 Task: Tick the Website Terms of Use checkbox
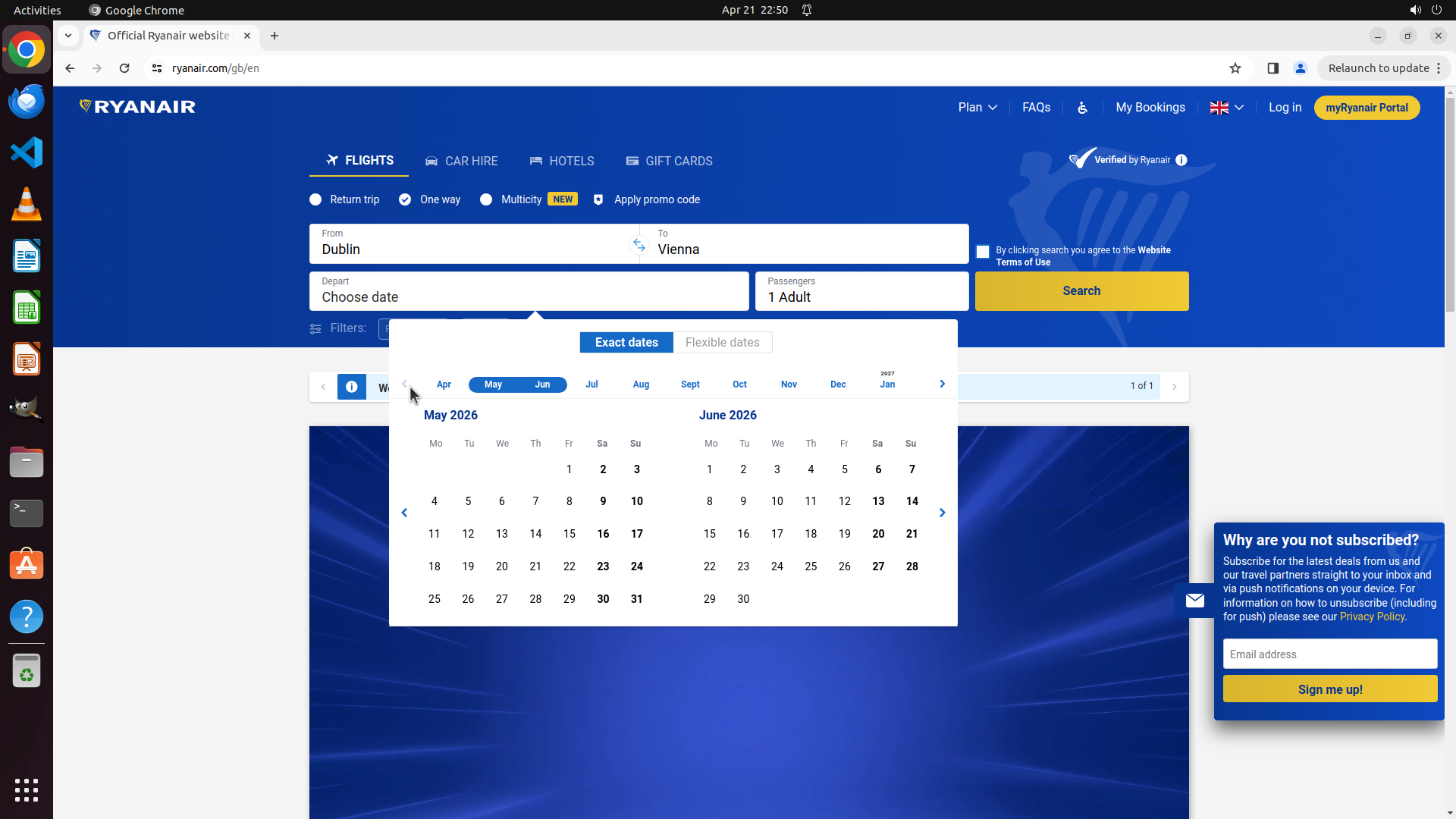click(x=983, y=252)
